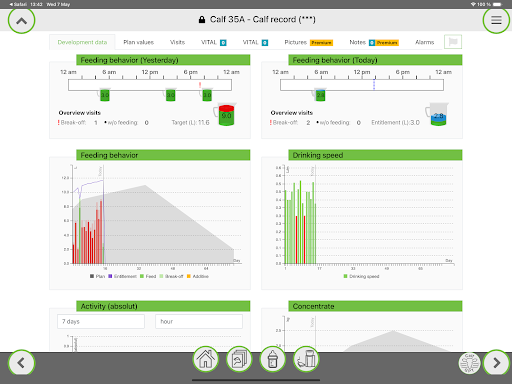
Task: Tap the calf expert round icon
Action: coord(469,363)
